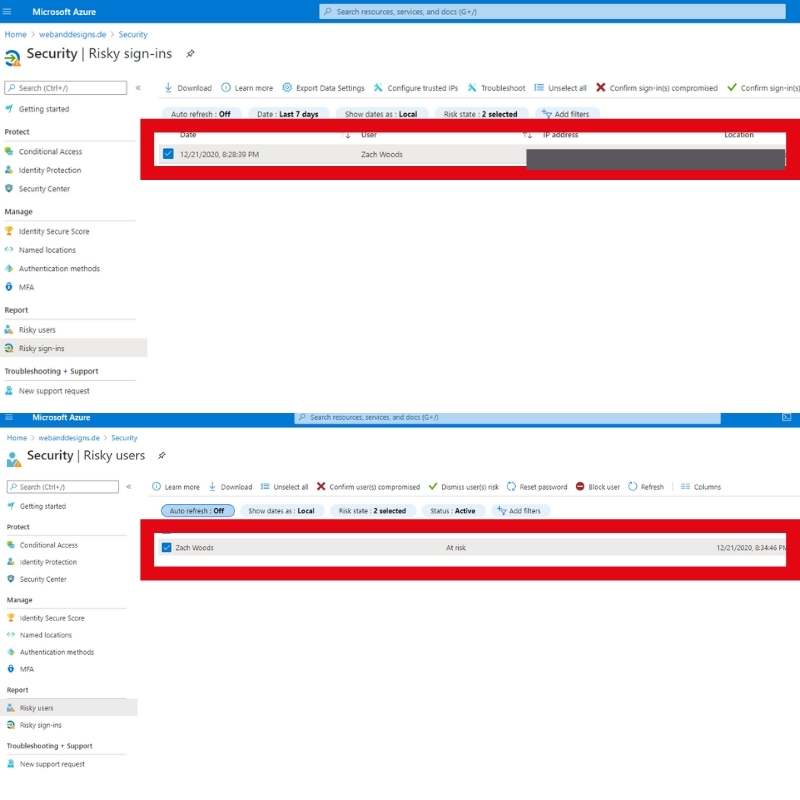Toggle Auto refresh filter on Risky users page
800x800 pixels.
point(197,511)
